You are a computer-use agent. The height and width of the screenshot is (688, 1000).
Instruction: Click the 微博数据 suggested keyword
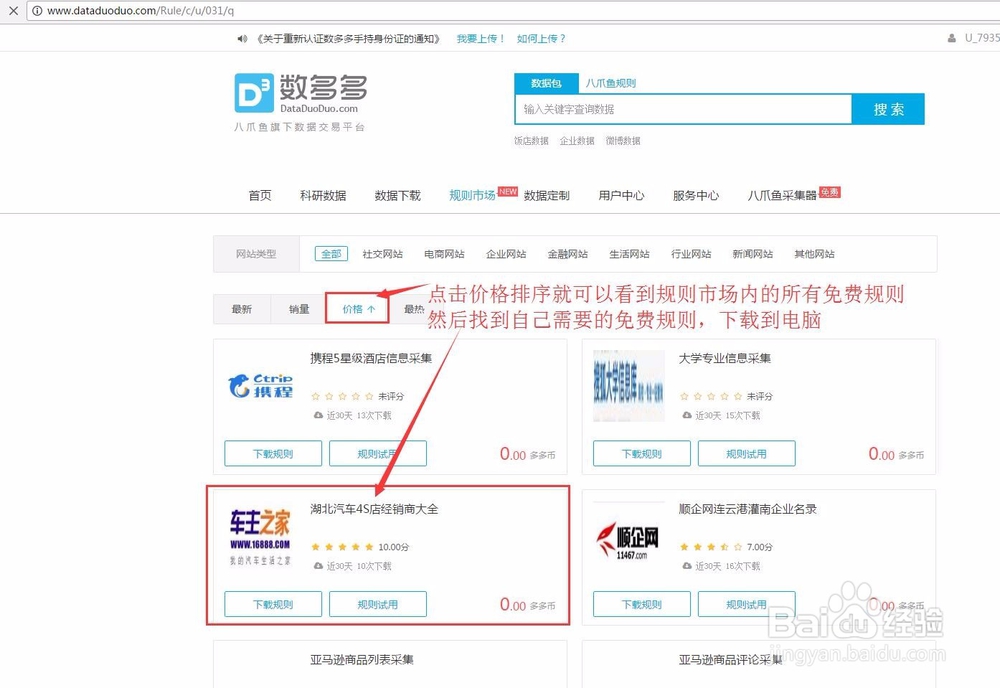click(623, 141)
